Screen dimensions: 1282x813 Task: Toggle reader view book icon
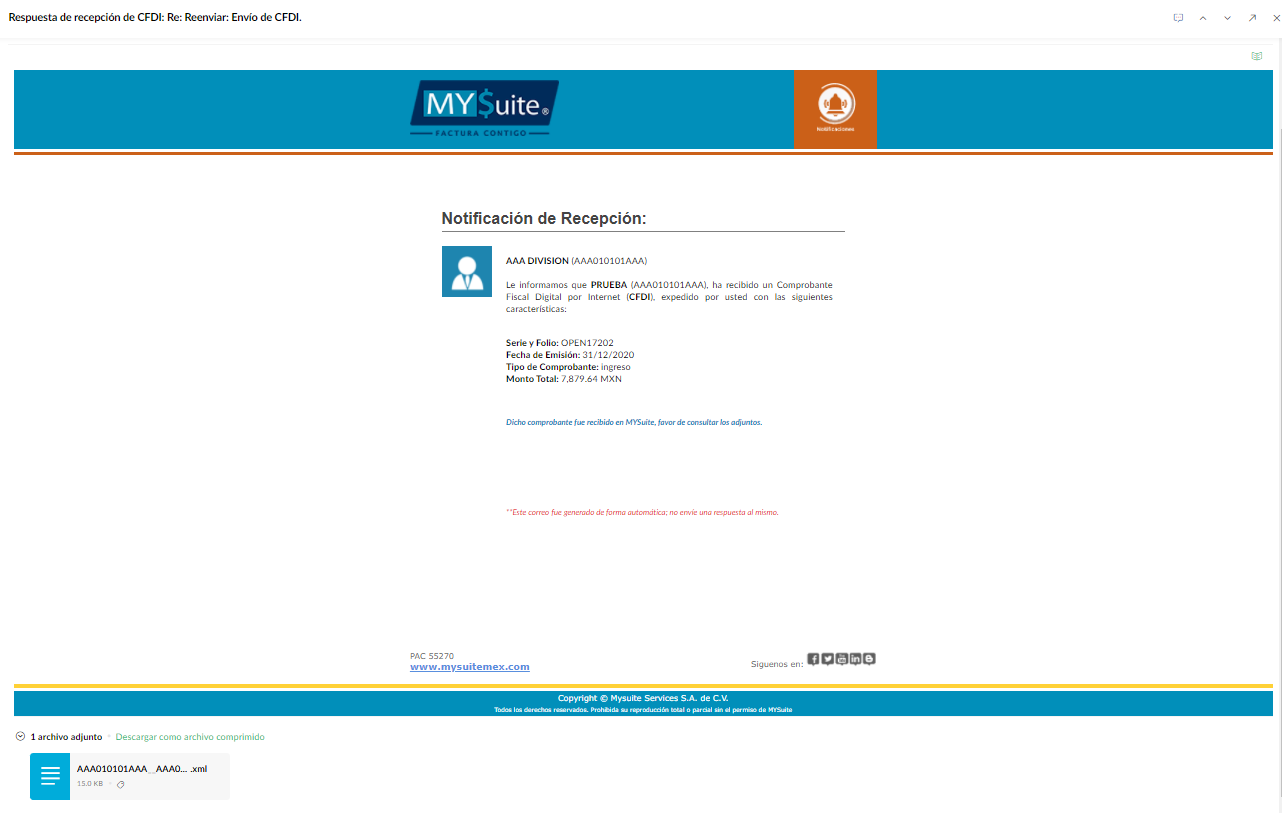click(x=1257, y=56)
